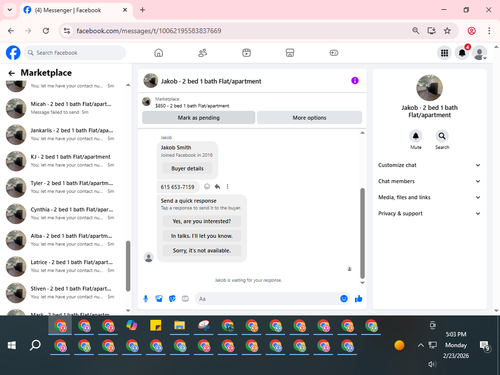
Task: Open the Marketplace storefront icon
Action: pos(290,53)
